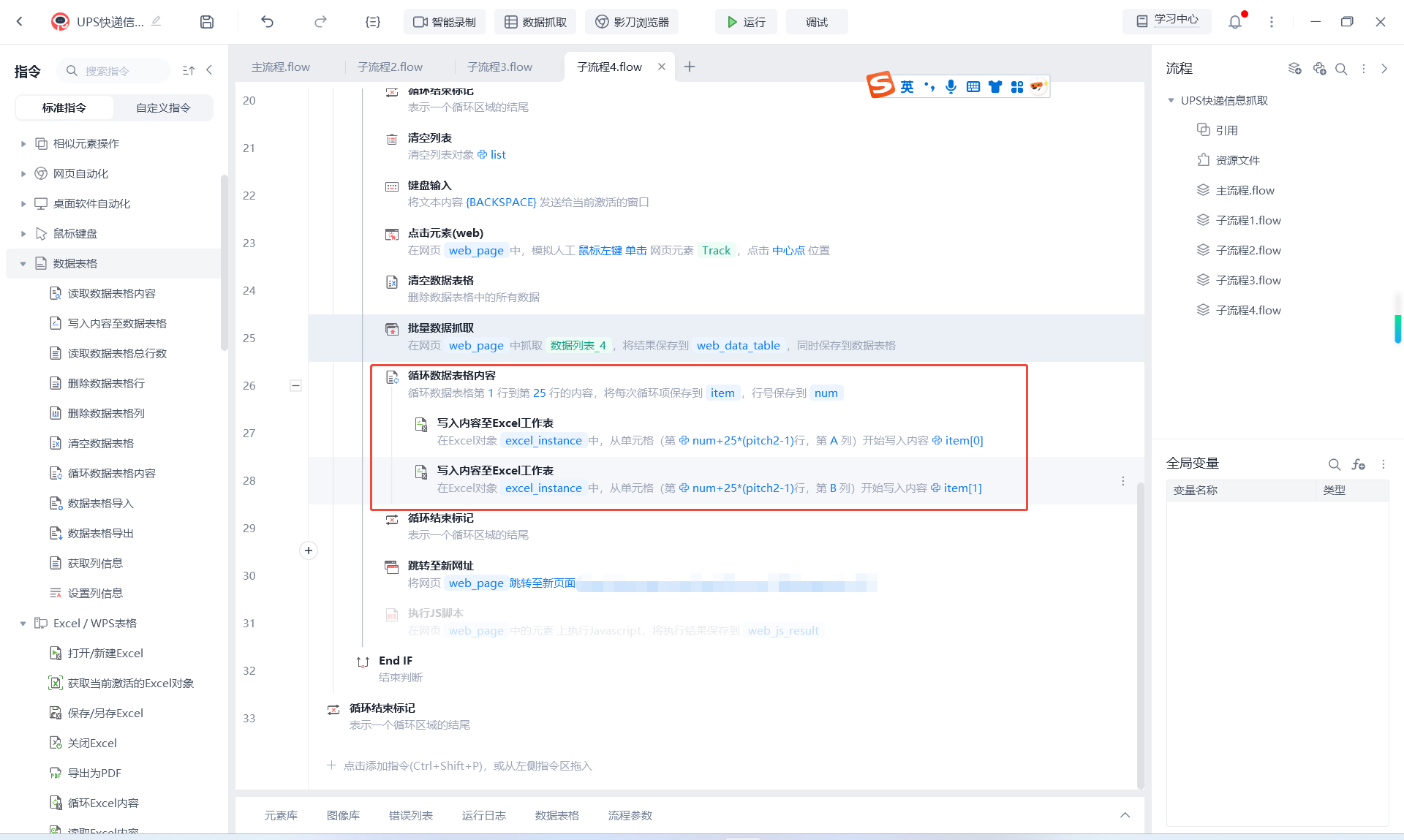Add a global variable function icon
1404x840 pixels.
click(1359, 464)
